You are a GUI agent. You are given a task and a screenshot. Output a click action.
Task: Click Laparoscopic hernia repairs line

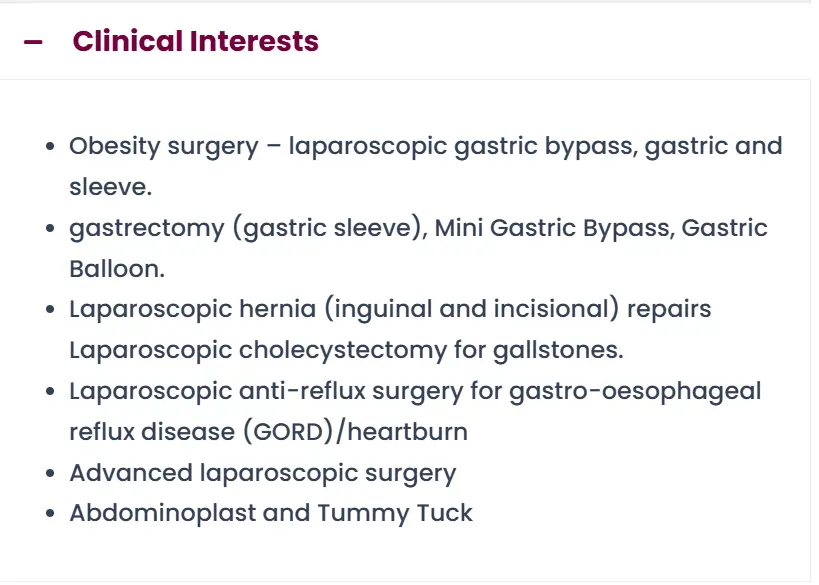click(x=390, y=309)
